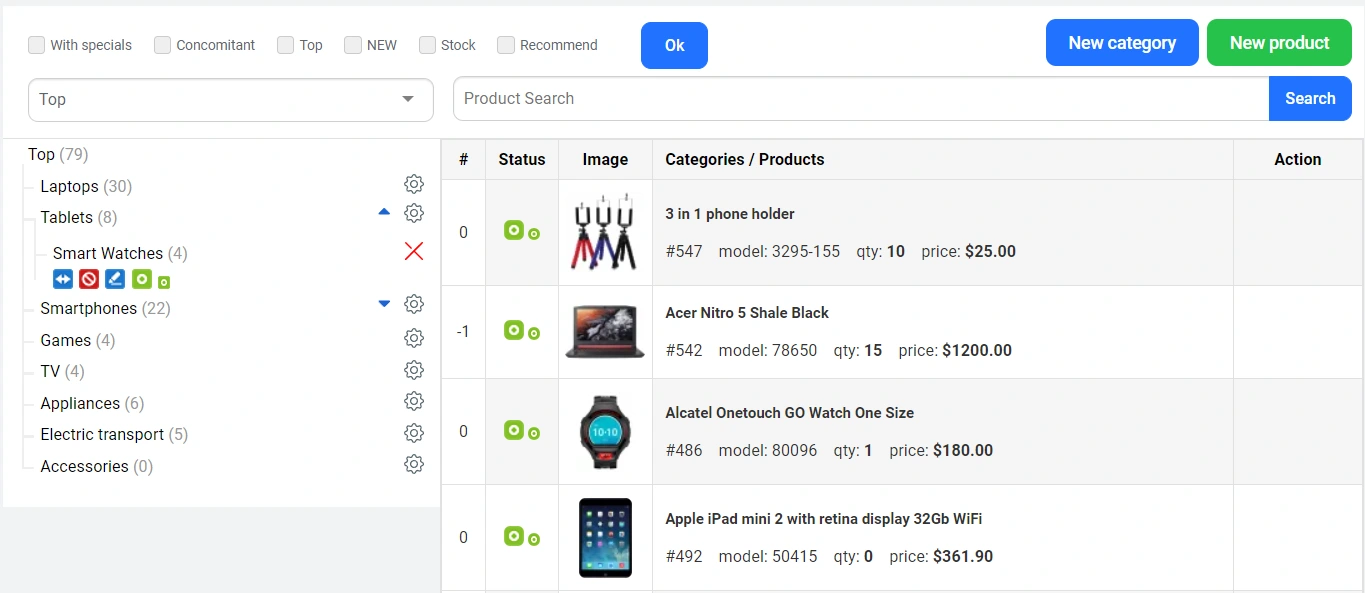Screen dimensions: 1365x593
Task: Collapse the Tablets category with up arrow
Action: pyautogui.click(x=384, y=212)
